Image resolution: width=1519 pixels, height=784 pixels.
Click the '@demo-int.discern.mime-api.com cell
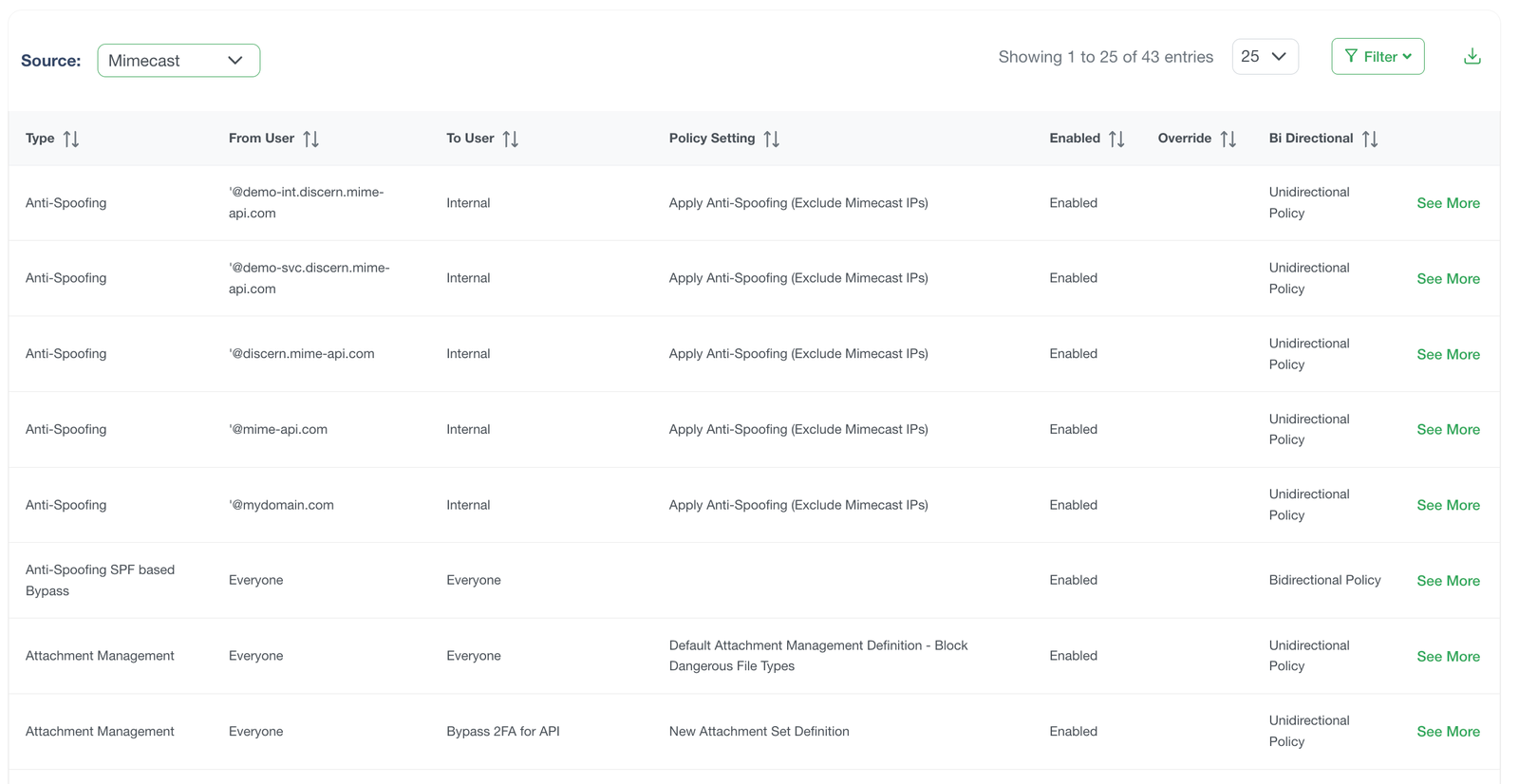307,202
